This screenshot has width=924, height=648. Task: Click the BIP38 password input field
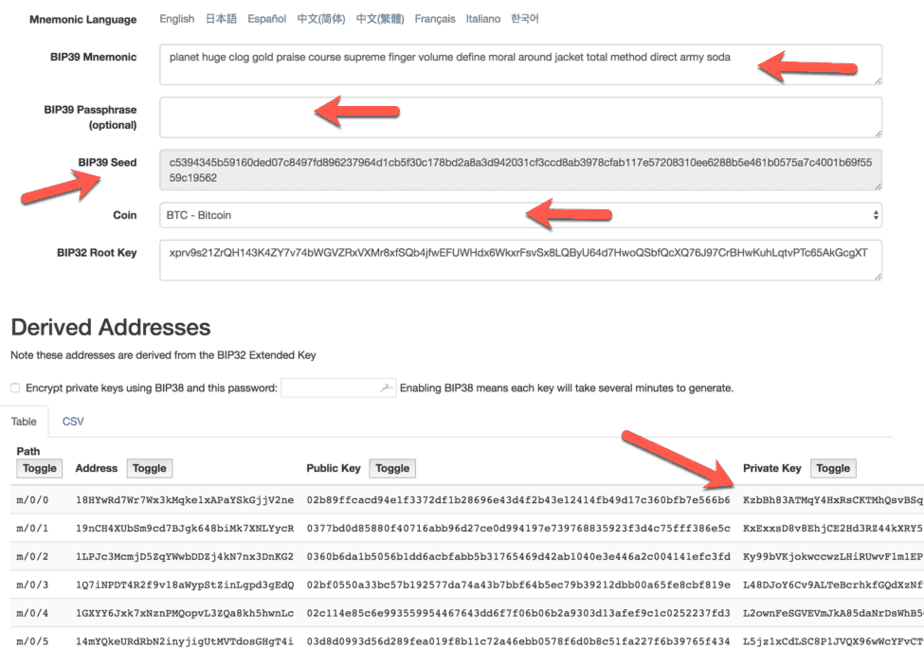click(x=338, y=388)
